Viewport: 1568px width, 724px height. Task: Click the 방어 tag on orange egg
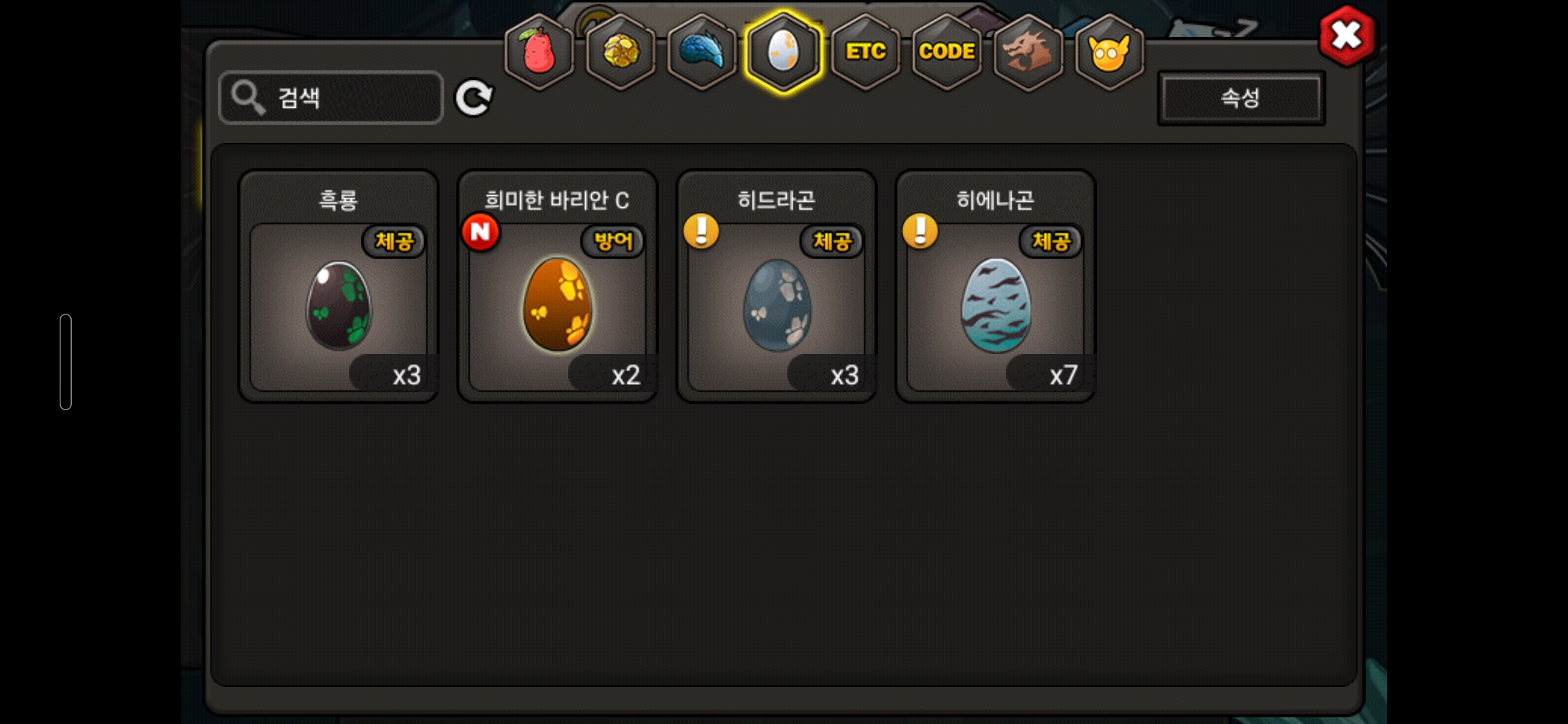point(612,241)
